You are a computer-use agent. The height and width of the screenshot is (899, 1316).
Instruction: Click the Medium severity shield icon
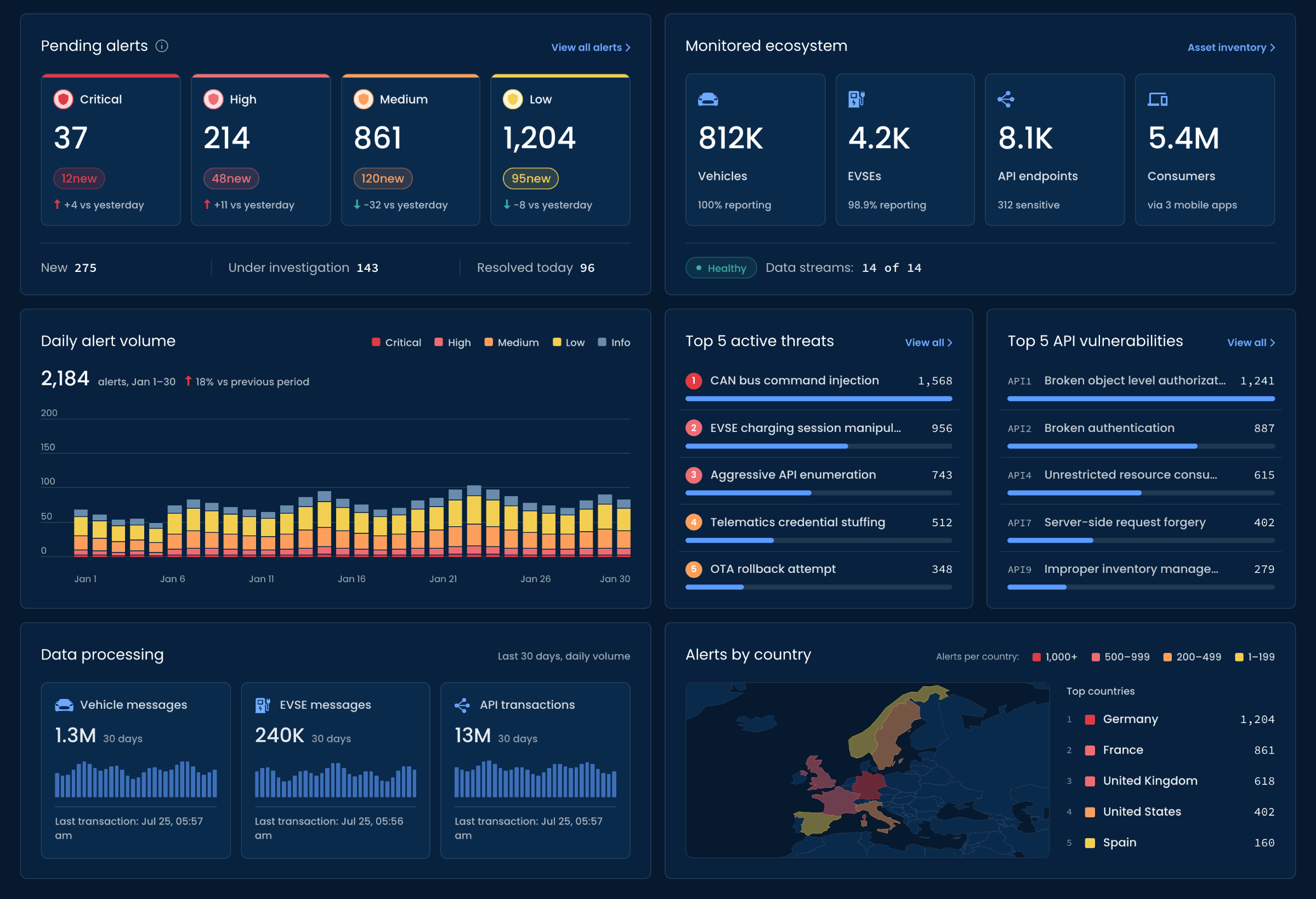364,99
